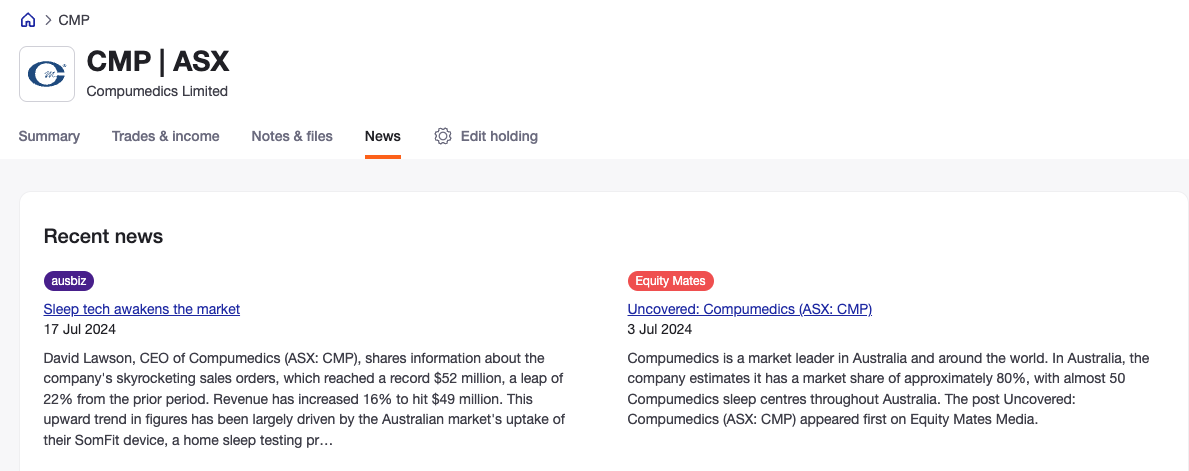Click the breadcrumb chevron separator

[x=48, y=20]
